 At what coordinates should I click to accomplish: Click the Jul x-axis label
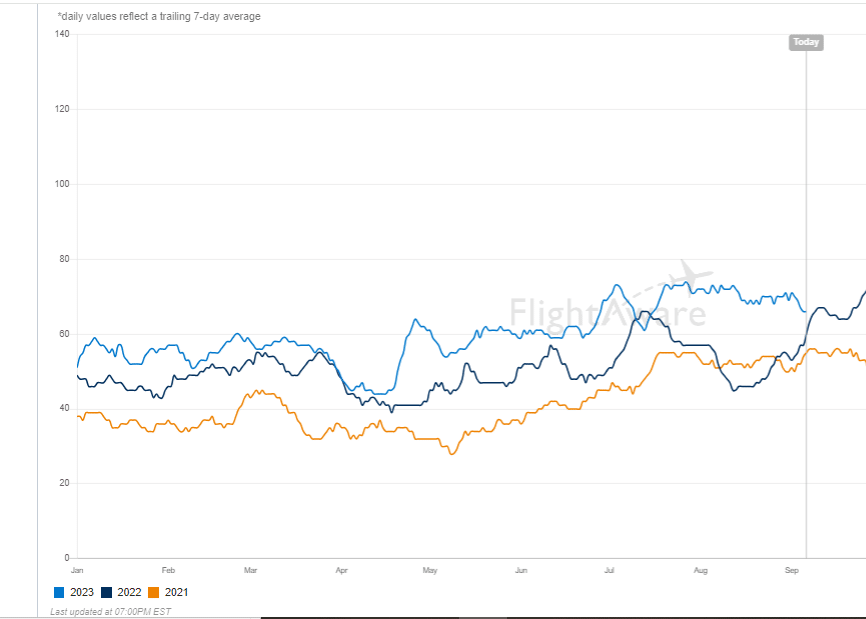click(609, 570)
